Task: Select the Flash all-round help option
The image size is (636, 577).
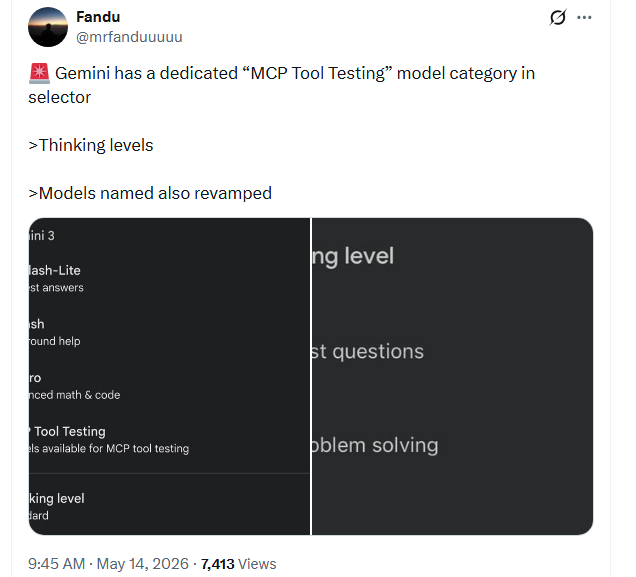Action: [x=54, y=332]
